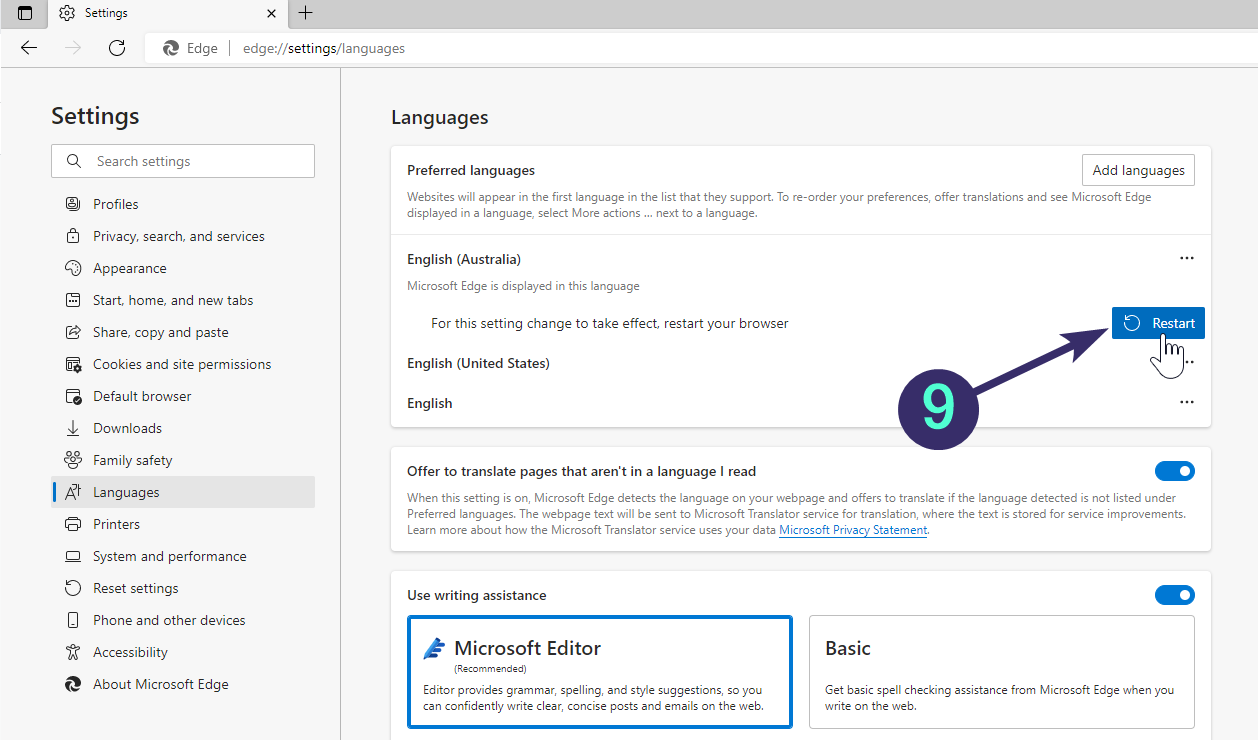Disable offer to translate pages toggle
The image size is (1258, 740).
coord(1174,471)
